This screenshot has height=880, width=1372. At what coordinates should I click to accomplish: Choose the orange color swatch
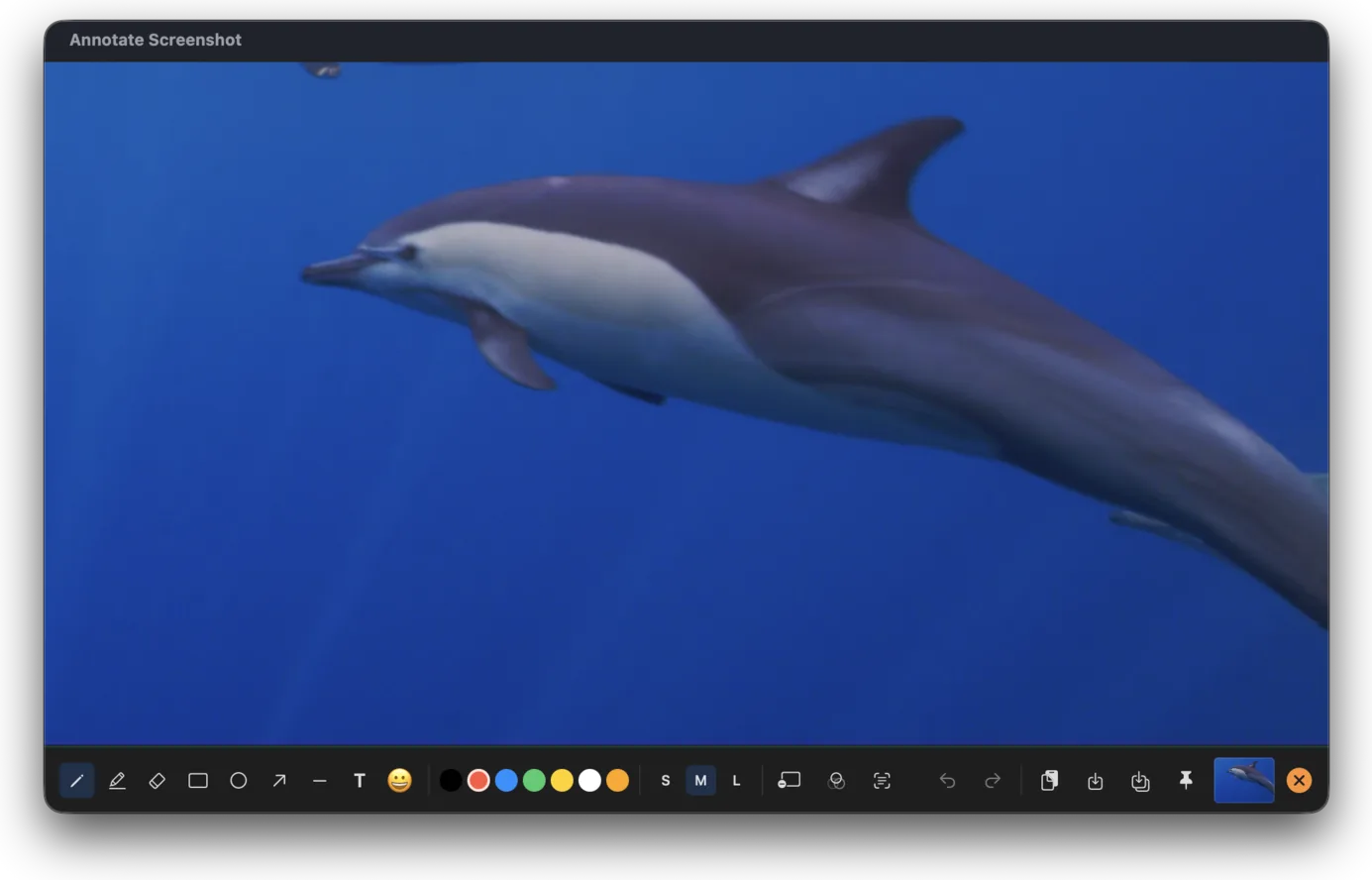[x=617, y=781]
